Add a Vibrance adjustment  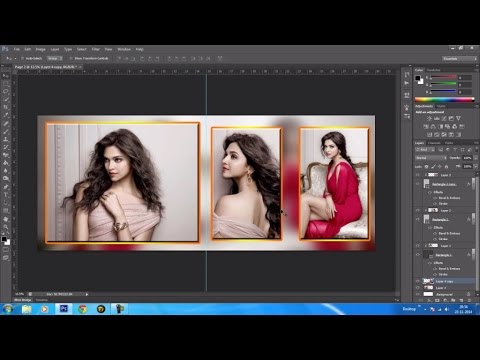pos(459,119)
